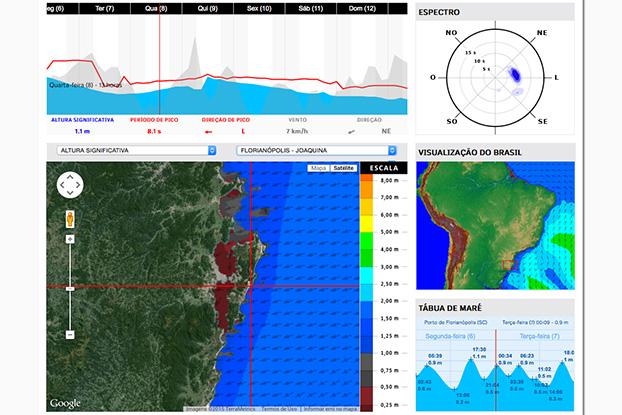Click the red region box on the Brazil map

[x=510, y=265]
